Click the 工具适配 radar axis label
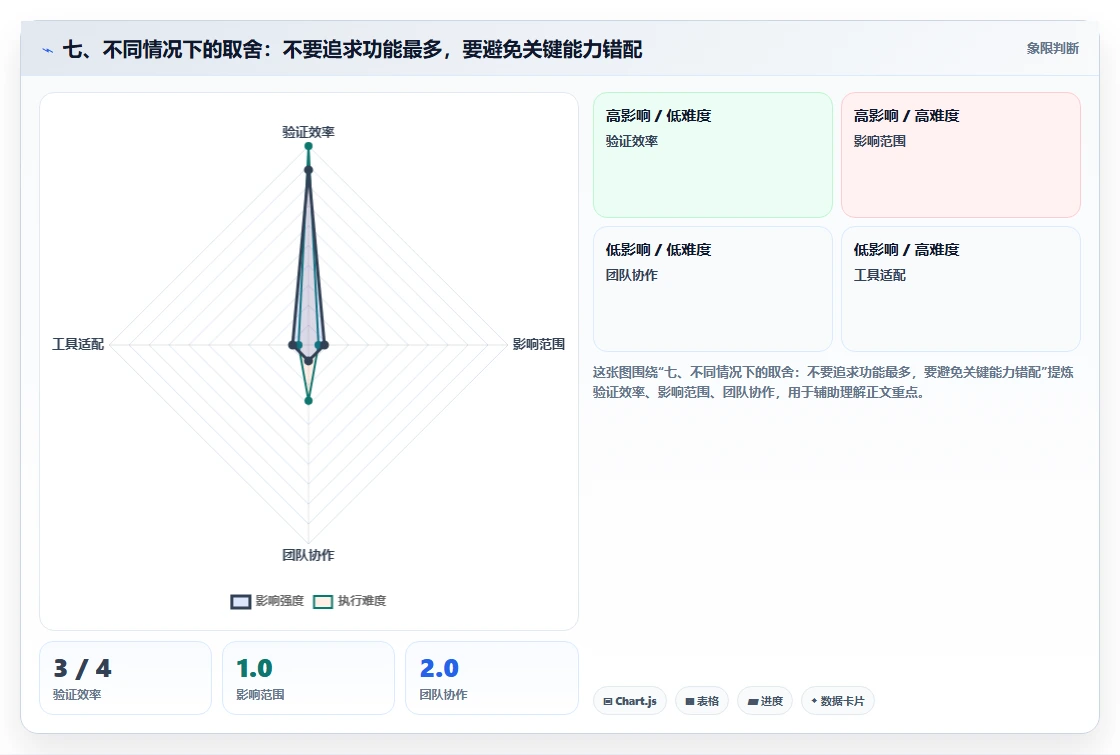This screenshot has height=755, width=1120. pos(78,344)
